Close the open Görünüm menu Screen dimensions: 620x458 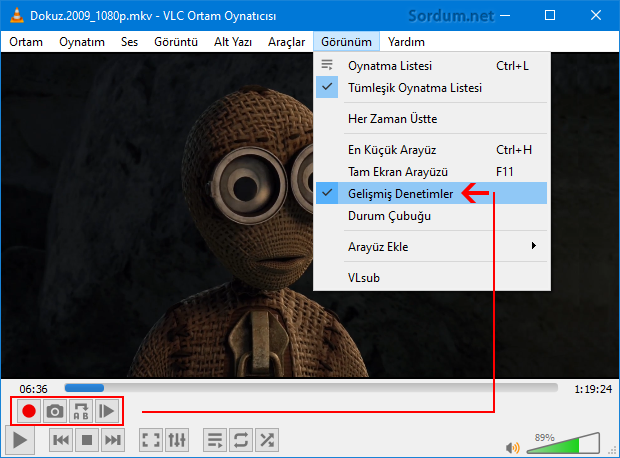click(x=346, y=42)
